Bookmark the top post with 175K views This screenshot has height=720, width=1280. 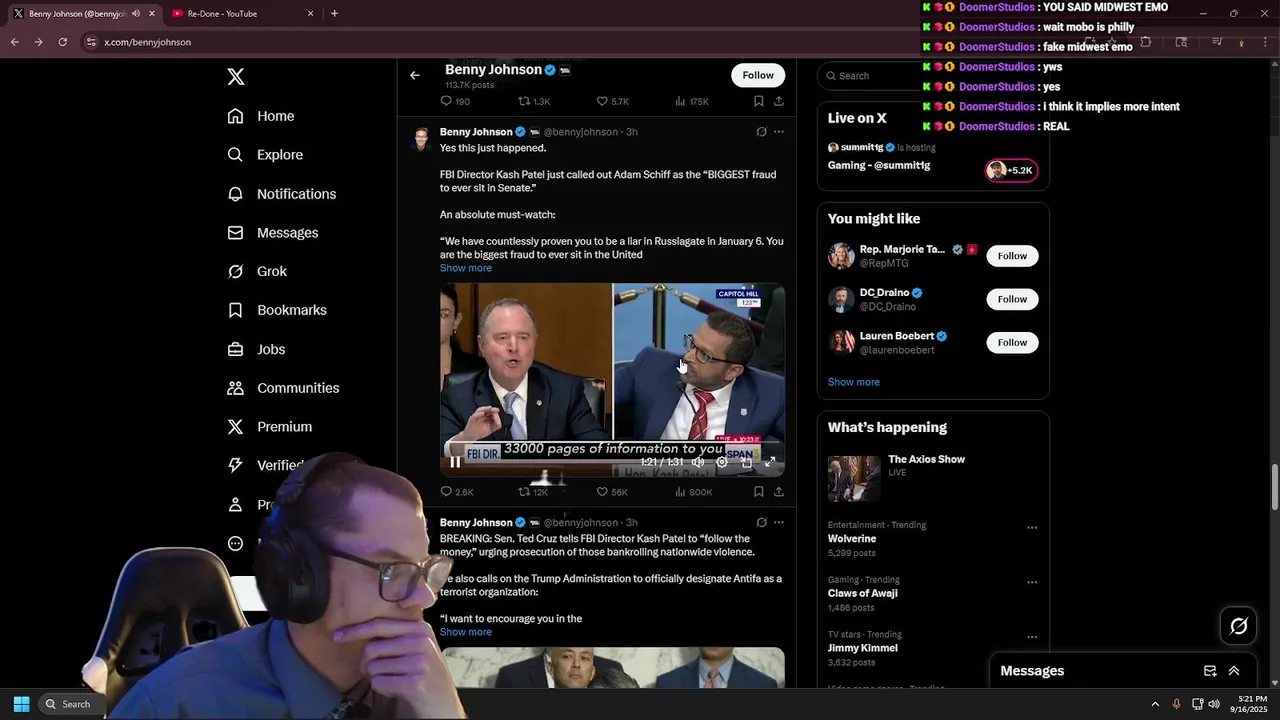click(758, 101)
